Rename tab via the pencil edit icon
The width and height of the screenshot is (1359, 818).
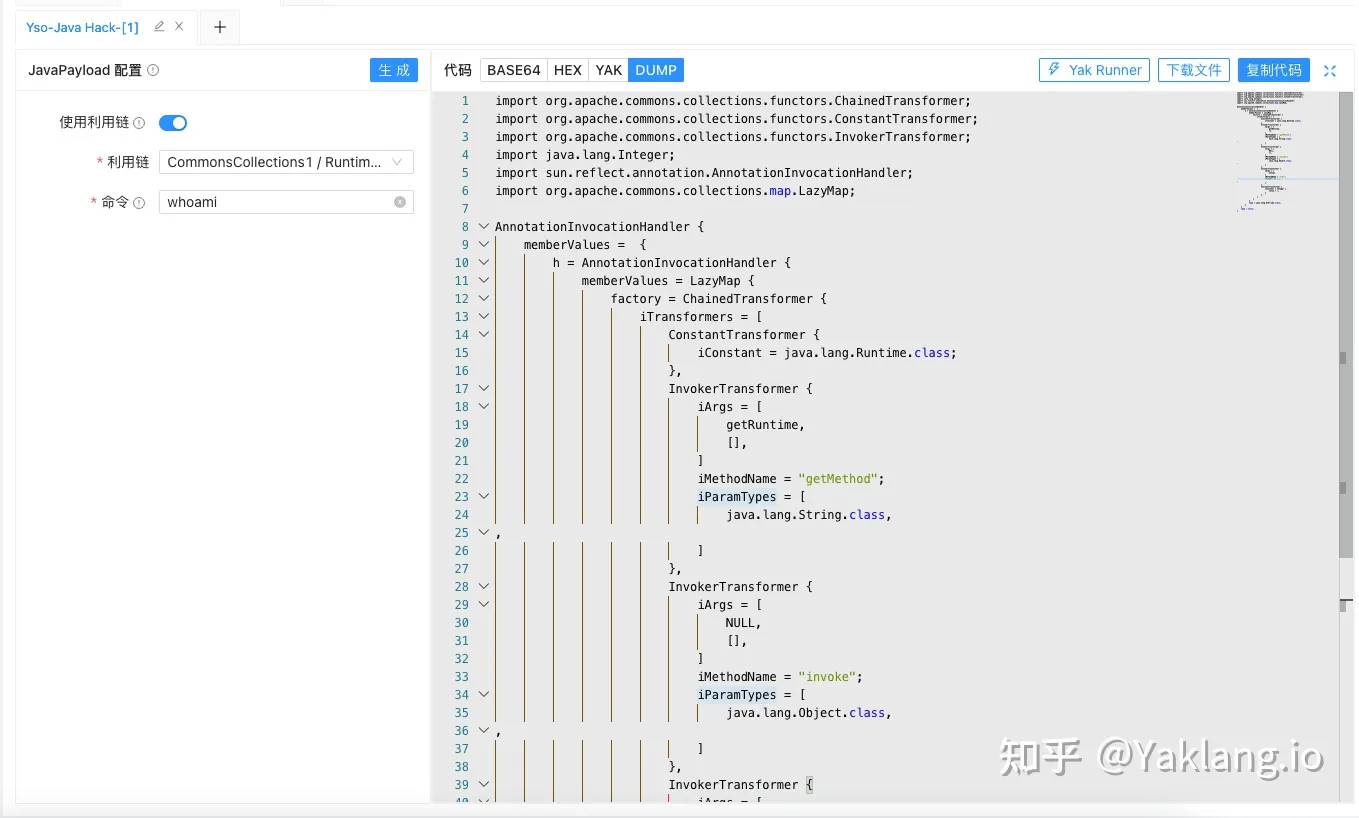(159, 27)
